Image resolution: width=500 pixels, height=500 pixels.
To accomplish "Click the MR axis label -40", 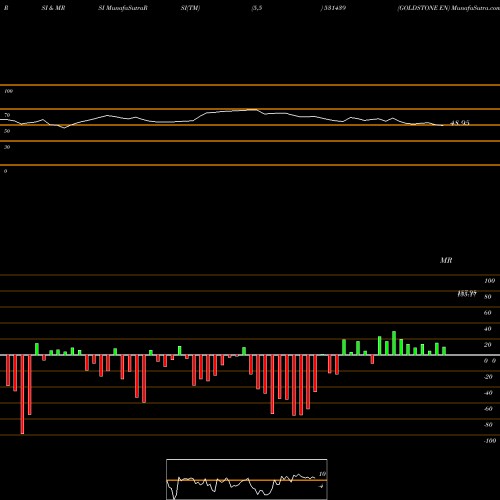I will (x=488, y=393).
